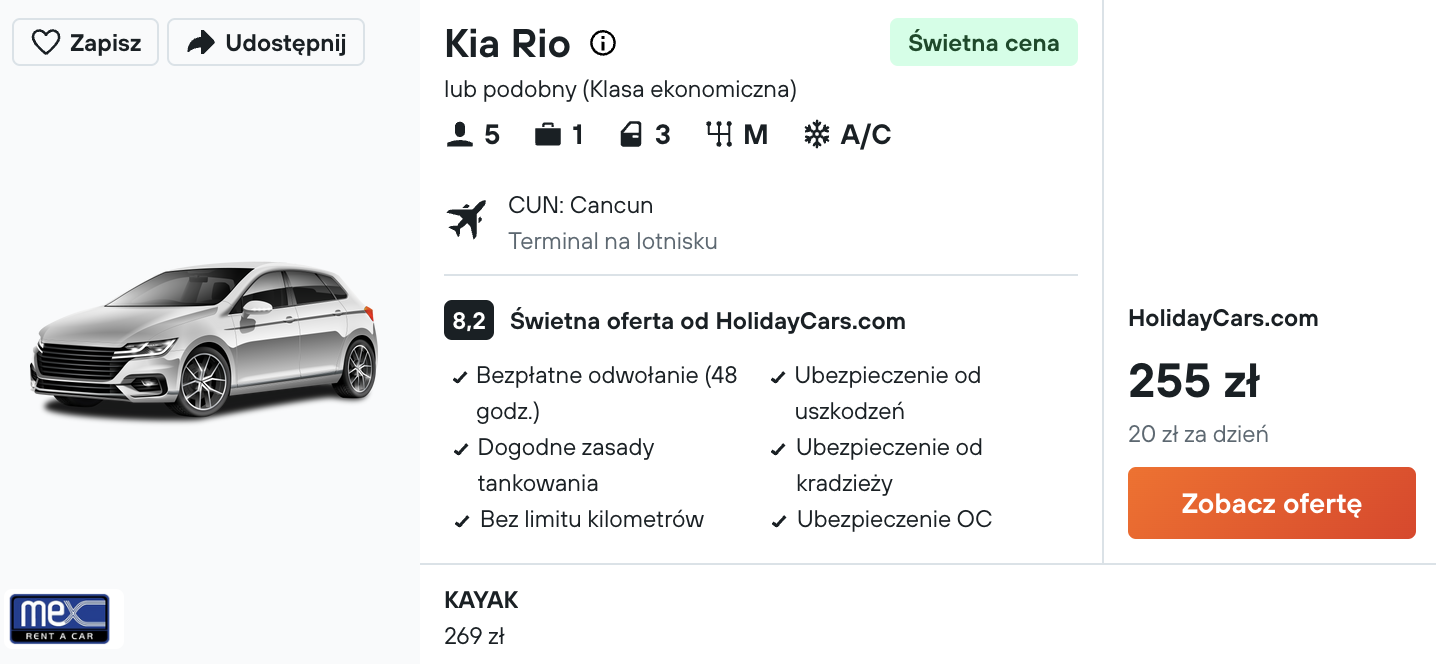
Task: Open the Kia Rio title link
Action: [507, 43]
